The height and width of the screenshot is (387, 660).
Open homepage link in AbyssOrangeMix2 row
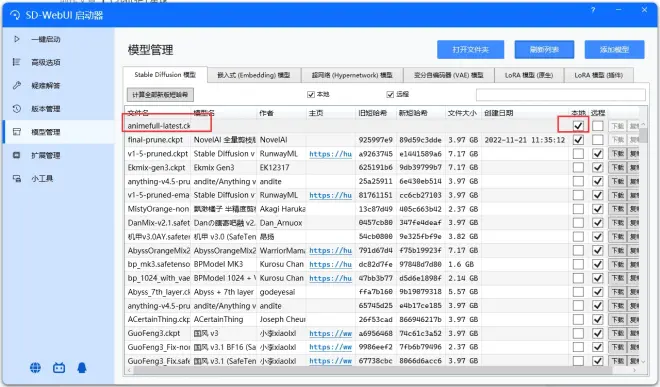330,251
